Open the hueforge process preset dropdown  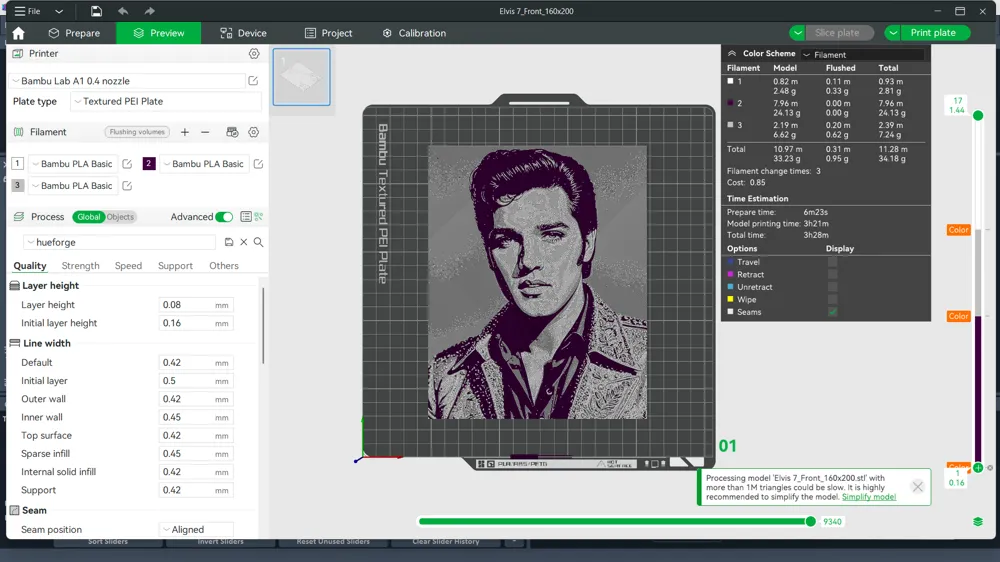tap(120, 242)
